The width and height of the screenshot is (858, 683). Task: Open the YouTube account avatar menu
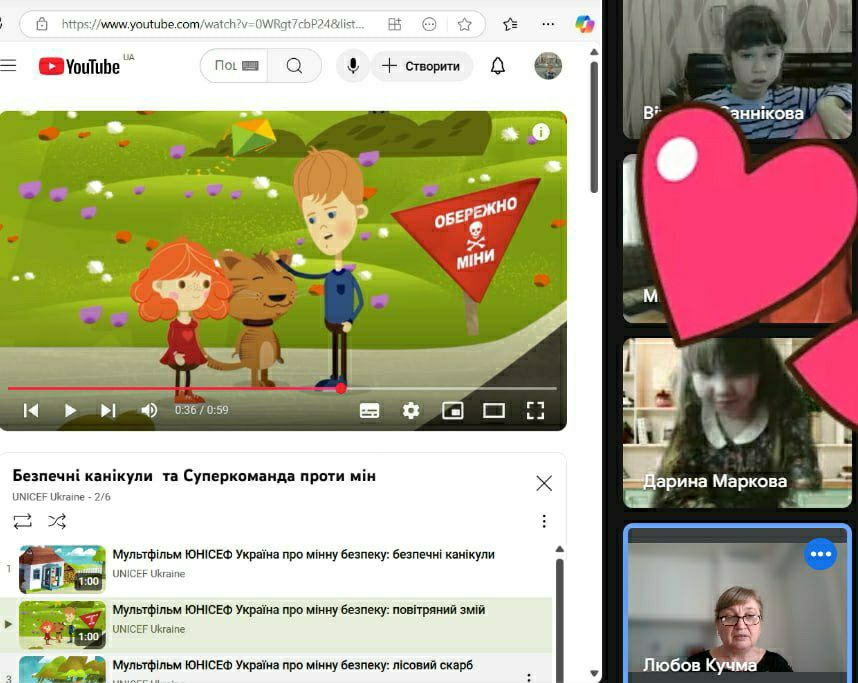pyautogui.click(x=548, y=66)
